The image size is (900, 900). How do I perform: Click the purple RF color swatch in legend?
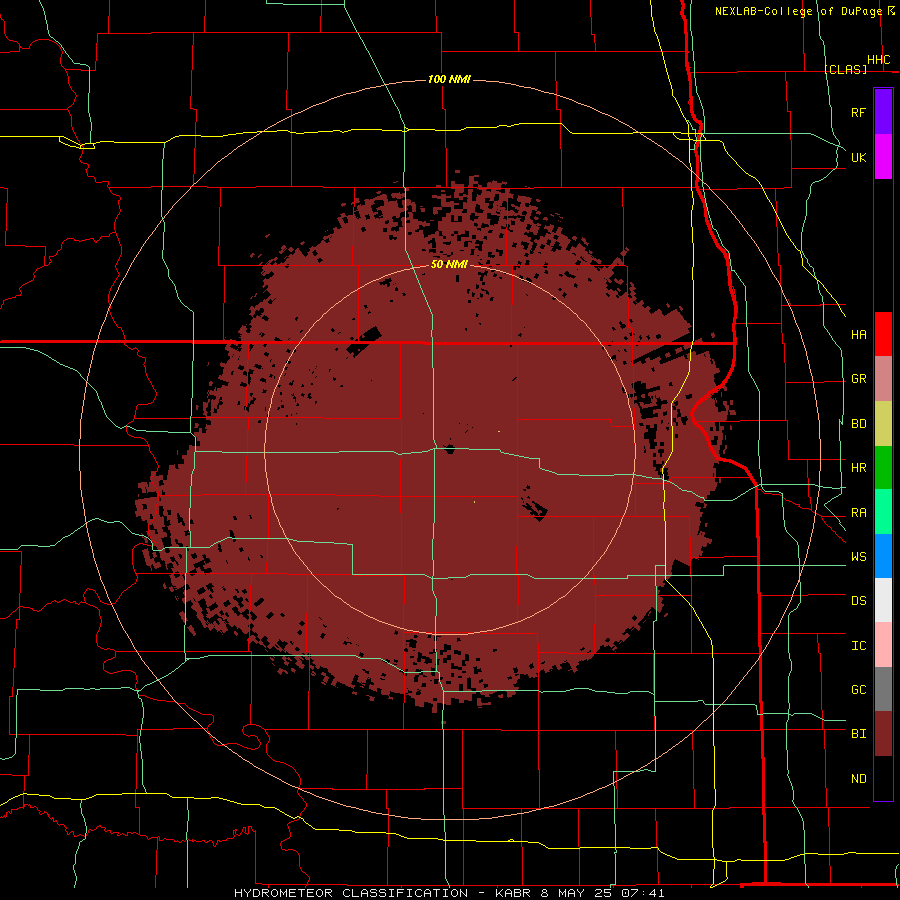coord(883,112)
